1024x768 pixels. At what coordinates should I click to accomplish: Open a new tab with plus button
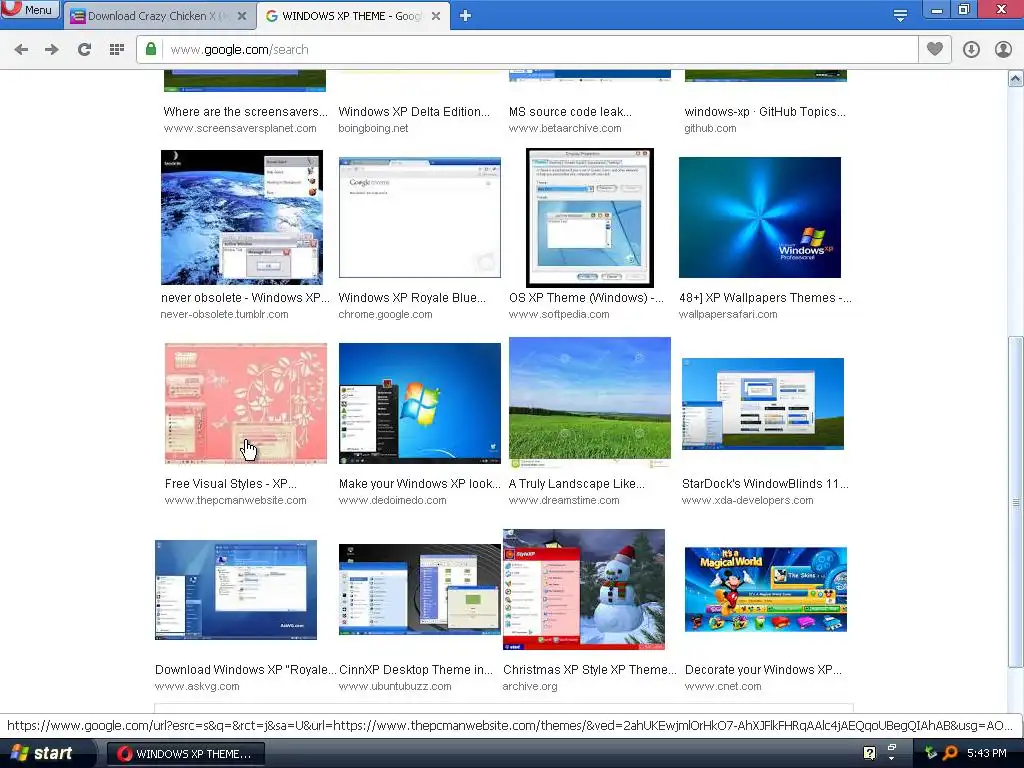pyautogui.click(x=465, y=16)
